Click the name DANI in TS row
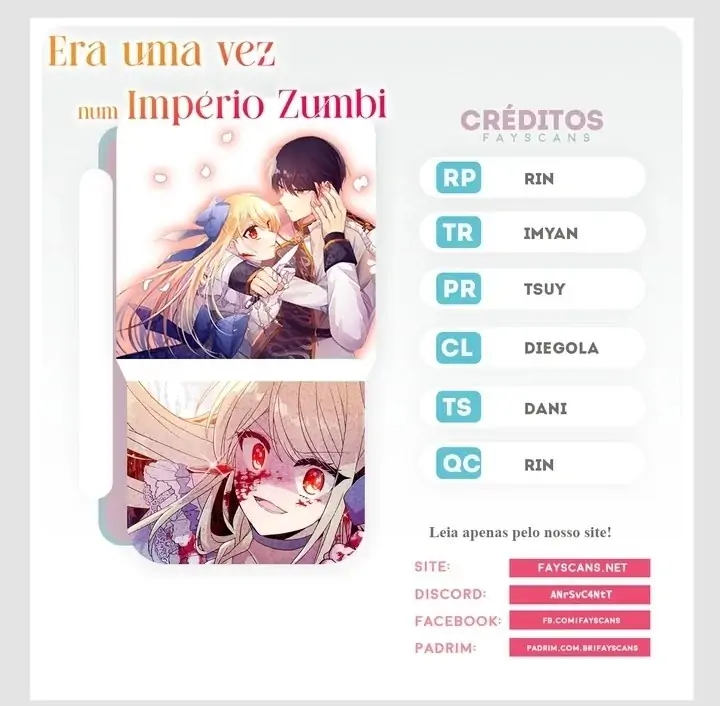720x706 pixels. (546, 408)
